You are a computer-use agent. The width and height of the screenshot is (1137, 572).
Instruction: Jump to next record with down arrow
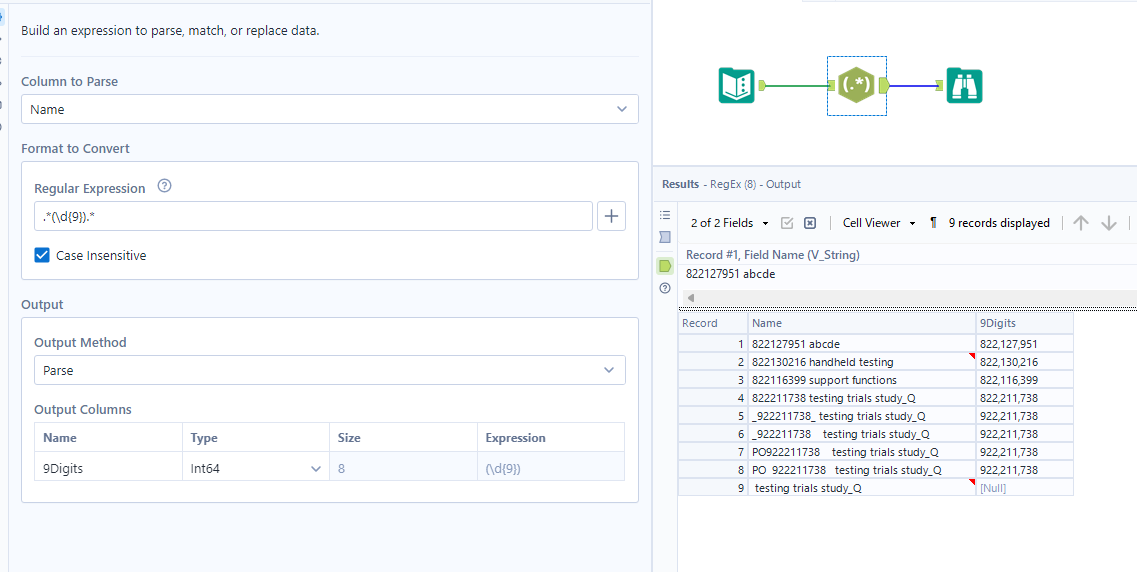tap(1108, 223)
